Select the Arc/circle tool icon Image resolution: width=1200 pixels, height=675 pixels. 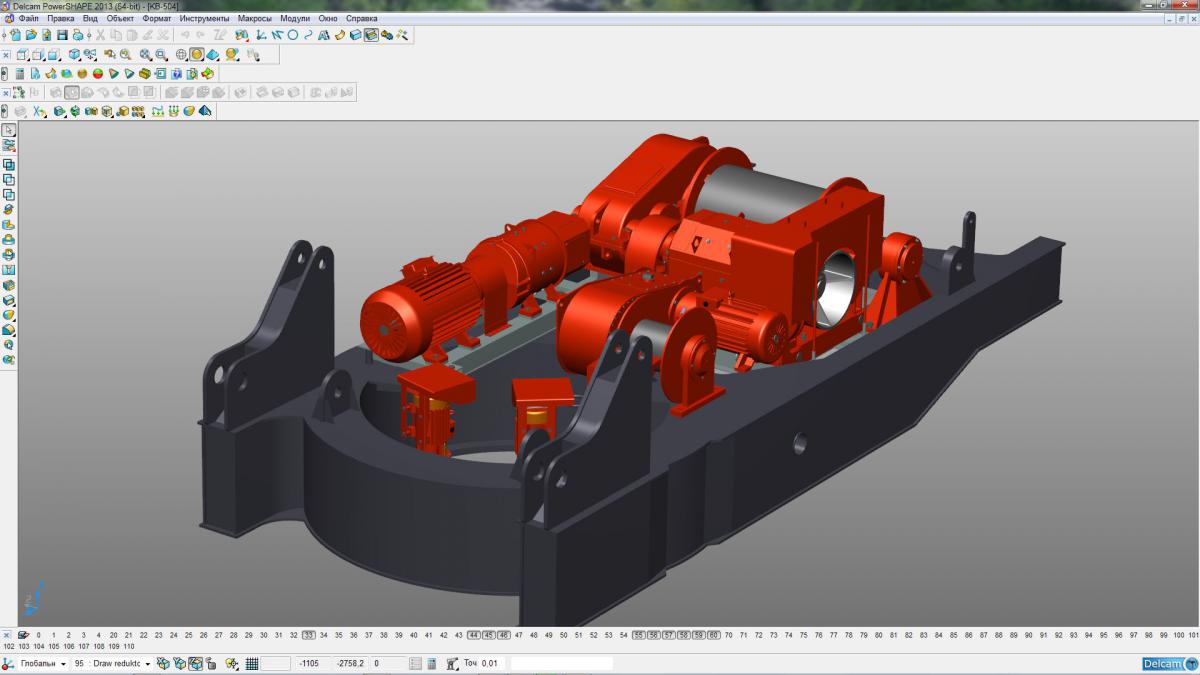(x=293, y=34)
